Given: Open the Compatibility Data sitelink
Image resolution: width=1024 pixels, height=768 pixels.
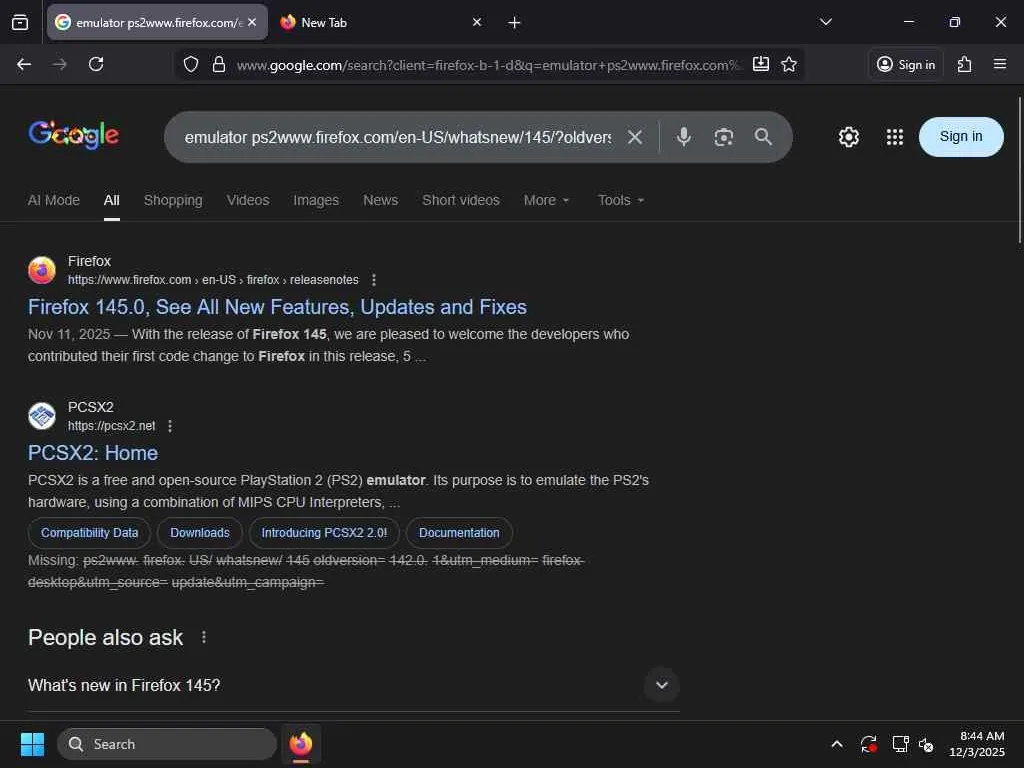Looking at the screenshot, I should (x=89, y=533).
